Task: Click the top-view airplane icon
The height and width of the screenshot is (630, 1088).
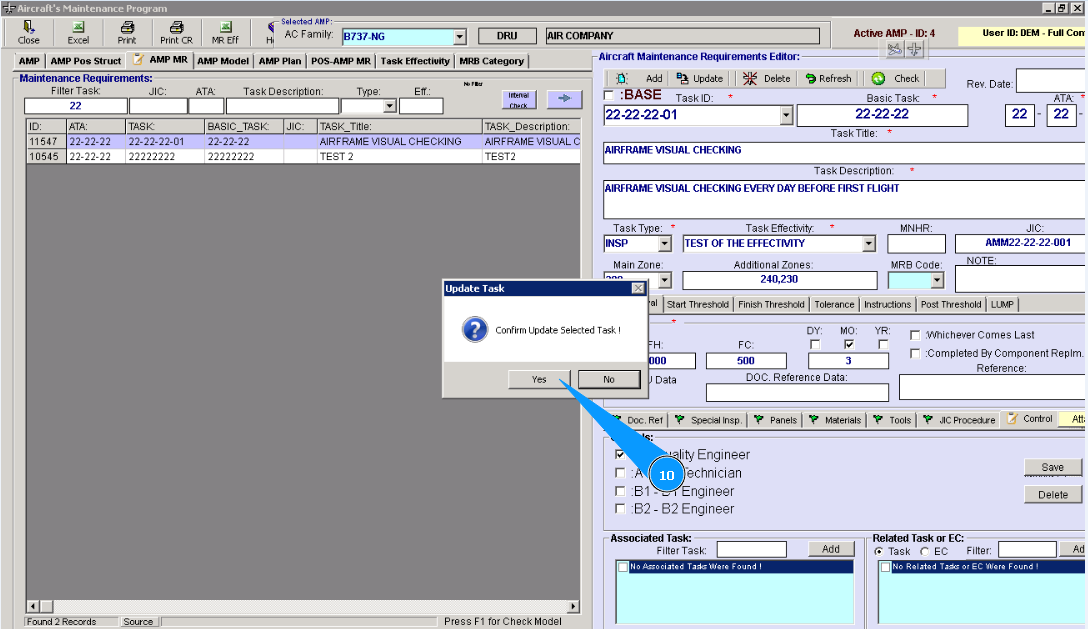Action: (x=915, y=49)
